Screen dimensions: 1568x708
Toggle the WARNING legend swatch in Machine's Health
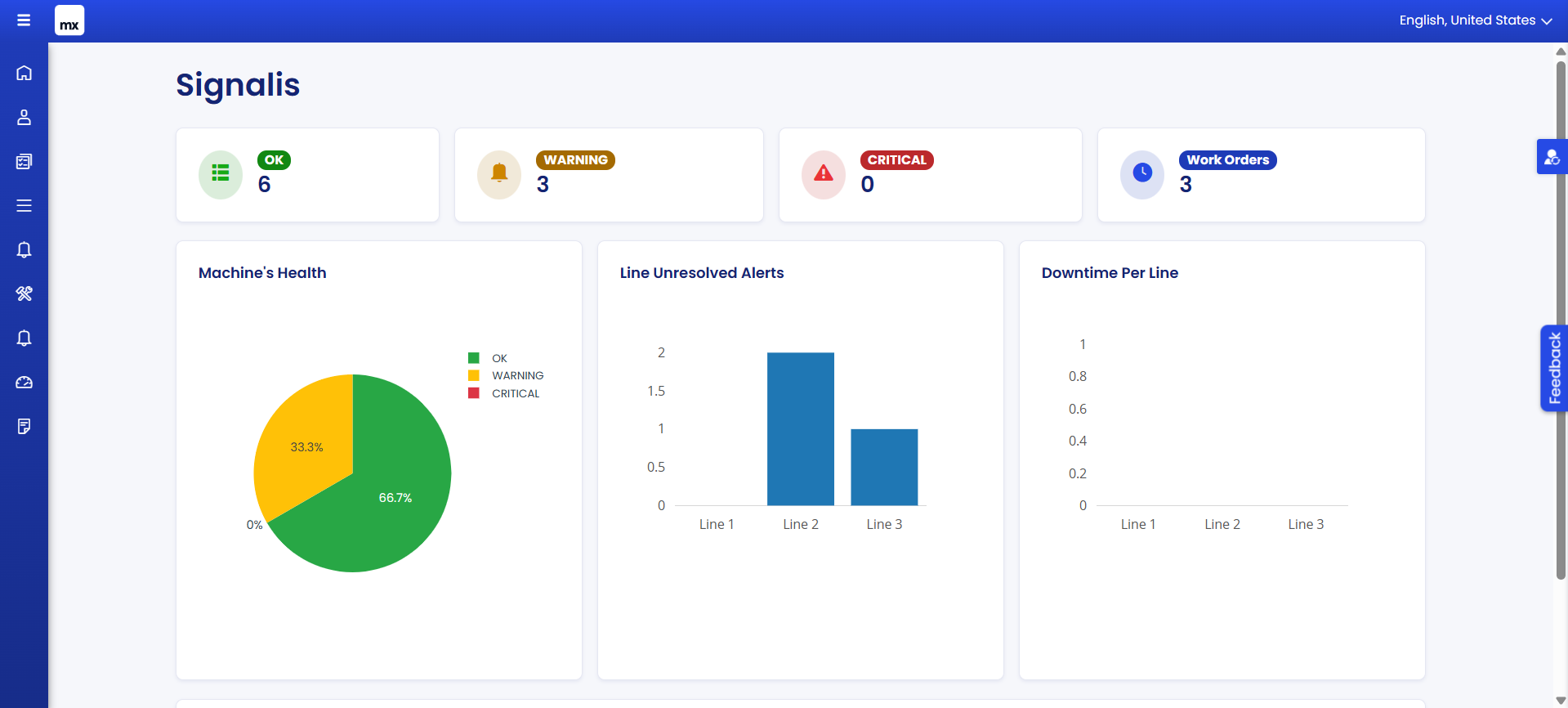474,375
